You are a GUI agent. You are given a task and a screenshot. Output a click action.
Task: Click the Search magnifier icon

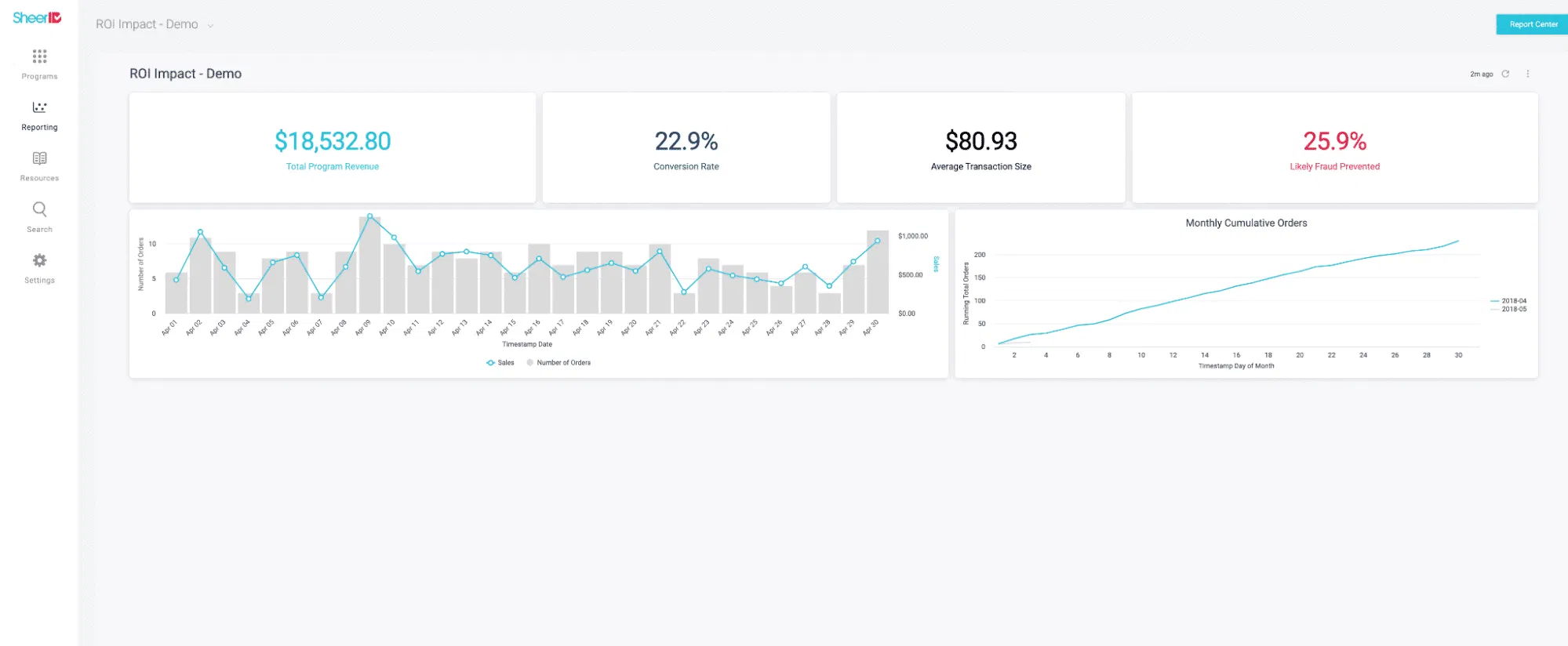pos(39,209)
